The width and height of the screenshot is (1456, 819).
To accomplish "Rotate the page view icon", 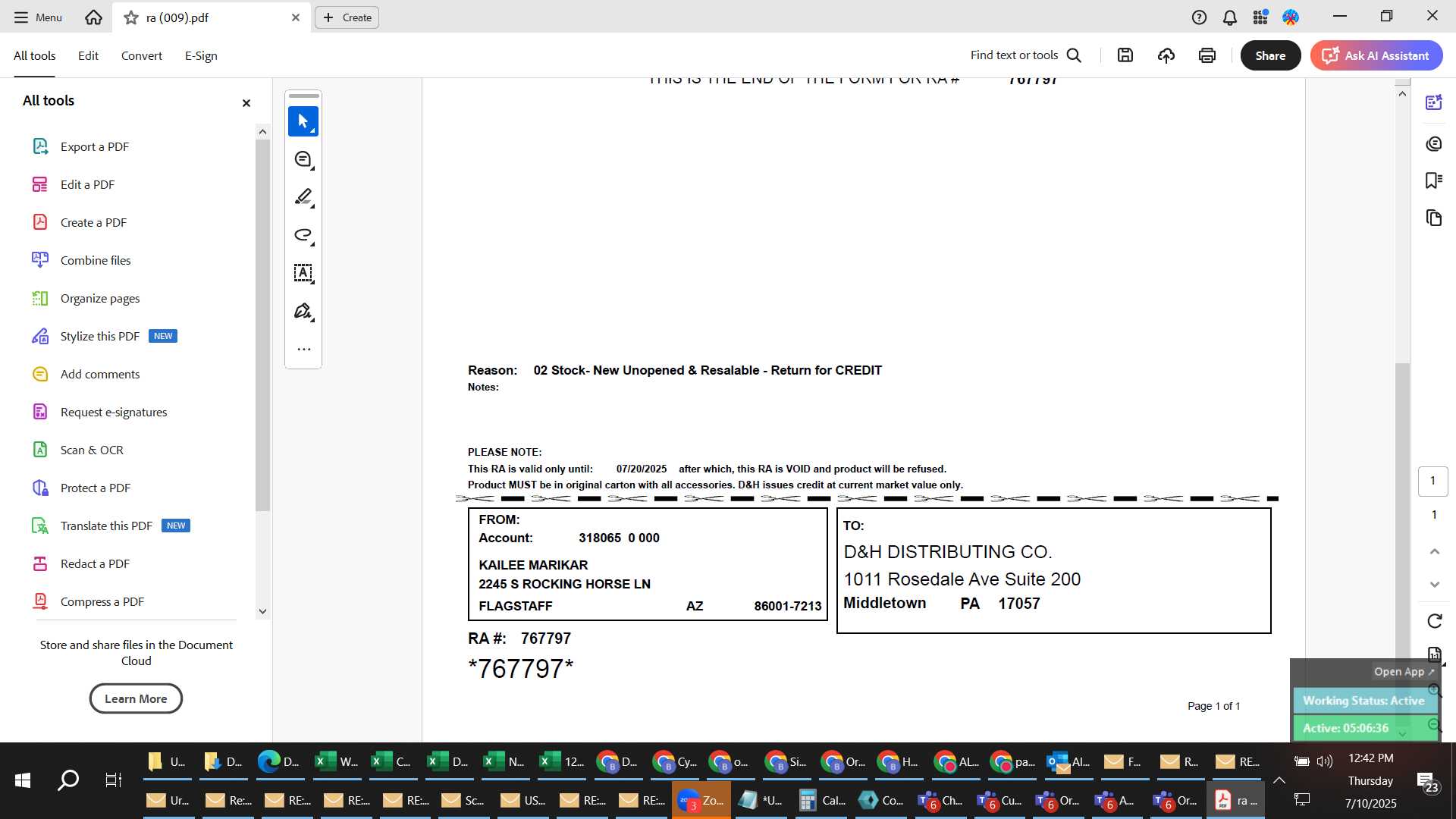I will tap(1434, 621).
